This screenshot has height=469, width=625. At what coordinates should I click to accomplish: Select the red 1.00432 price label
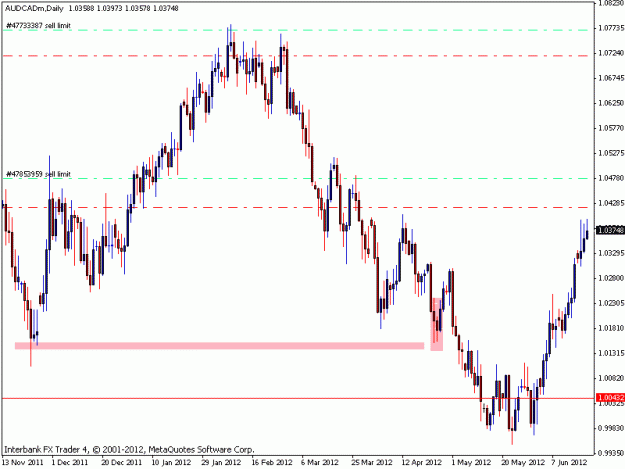pos(610,398)
